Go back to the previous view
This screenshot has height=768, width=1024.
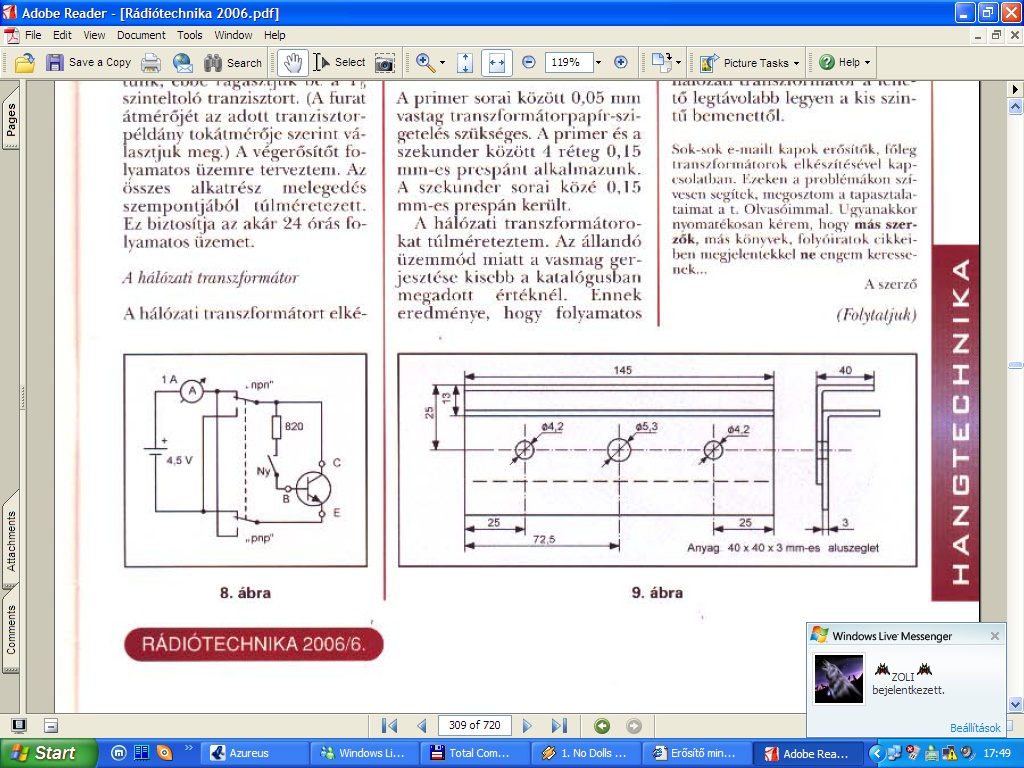[x=602, y=726]
